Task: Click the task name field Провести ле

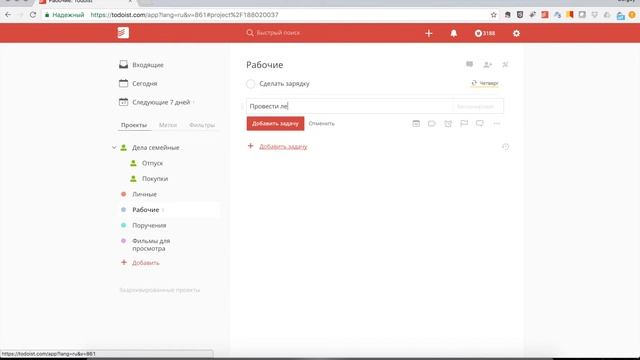Action: pyautogui.click(x=350, y=106)
